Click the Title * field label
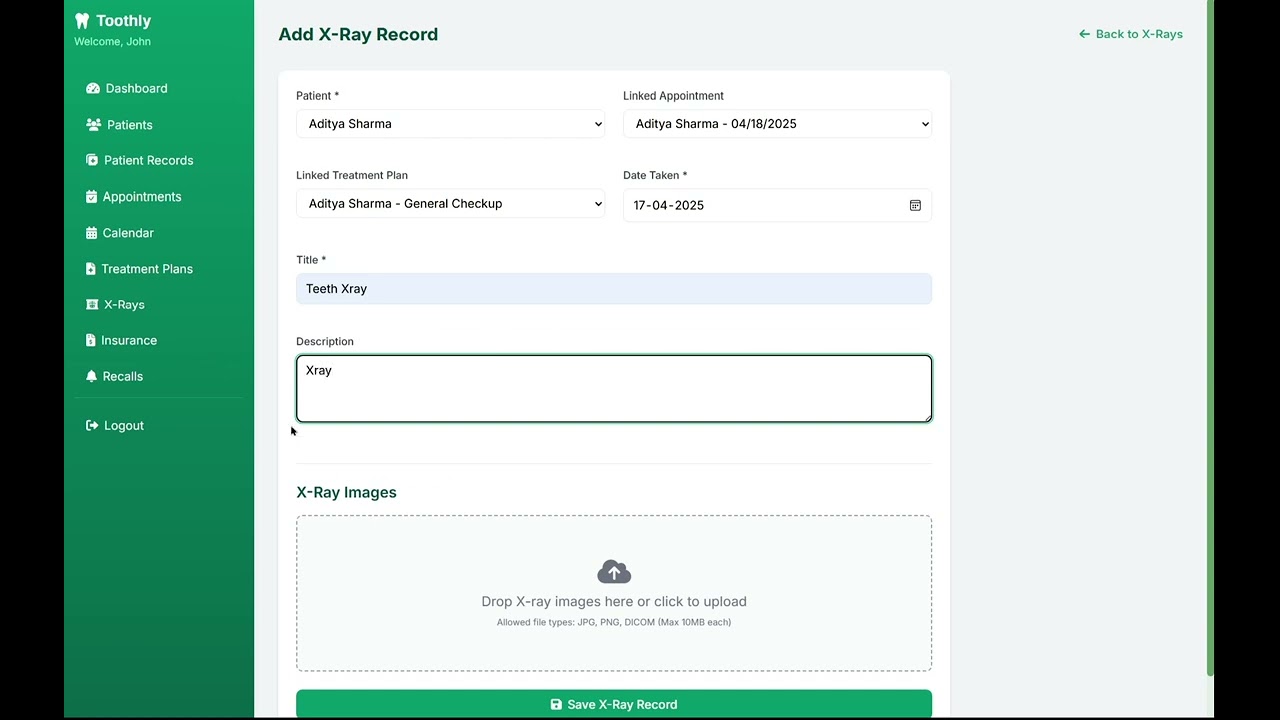This screenshot has width=1280, height=720. click(311, 260)
